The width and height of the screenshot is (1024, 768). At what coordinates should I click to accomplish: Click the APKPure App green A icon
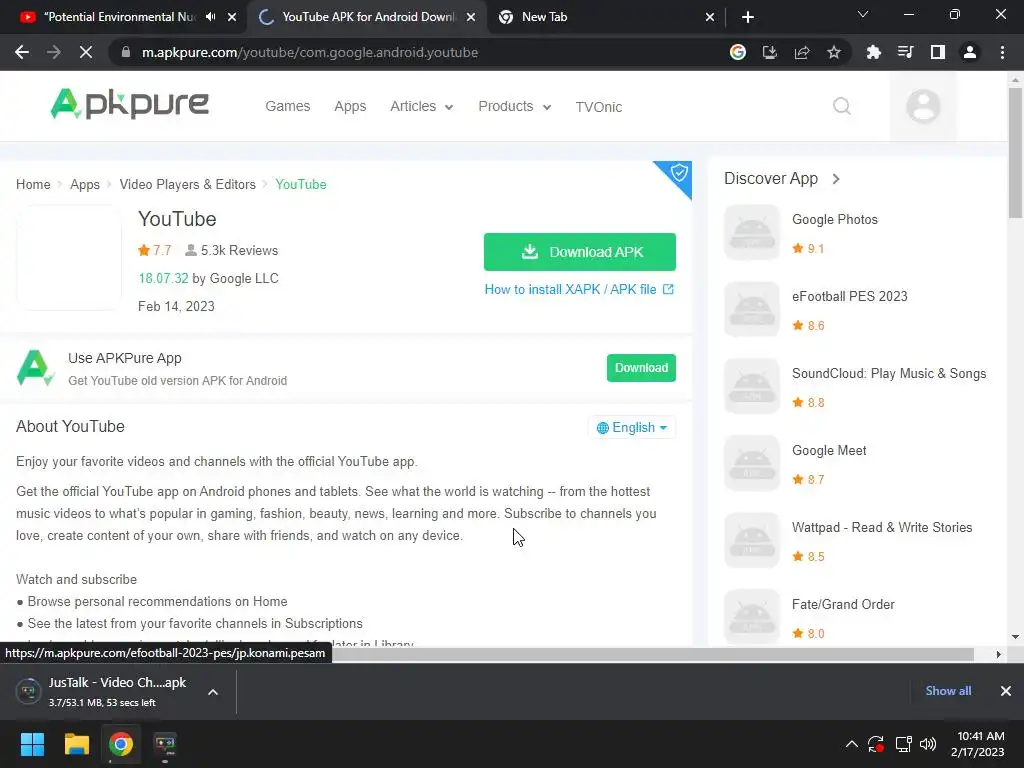point(35,368)
